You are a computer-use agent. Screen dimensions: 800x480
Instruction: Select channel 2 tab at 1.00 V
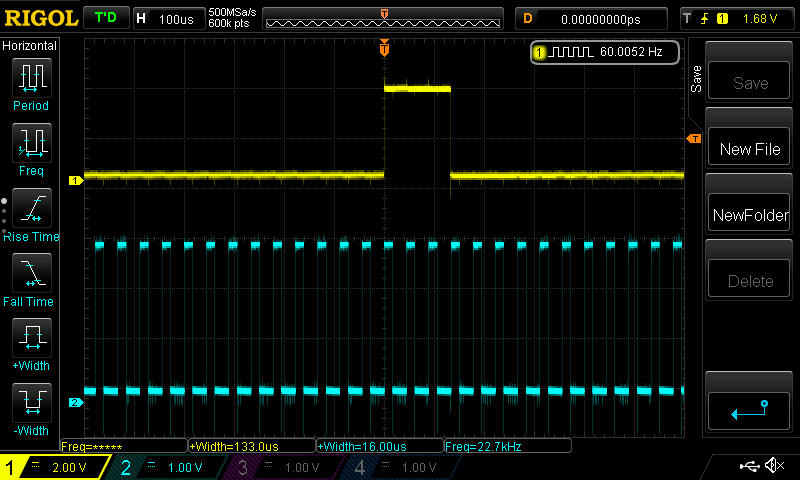tap(168, 467)
